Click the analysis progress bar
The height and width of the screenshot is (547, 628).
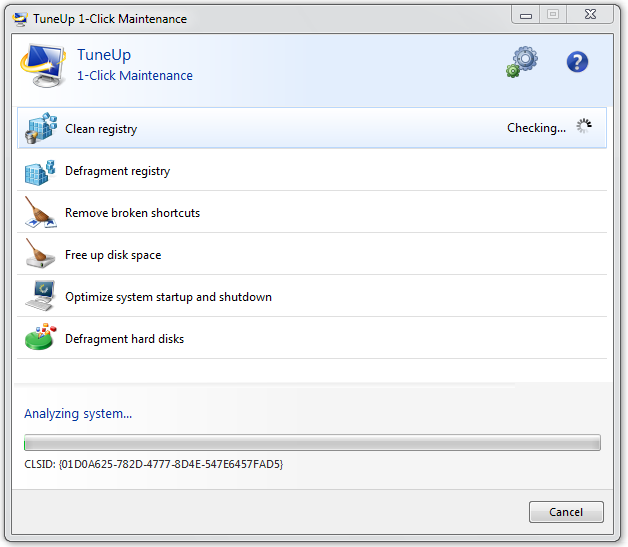(x=312, y=442)
